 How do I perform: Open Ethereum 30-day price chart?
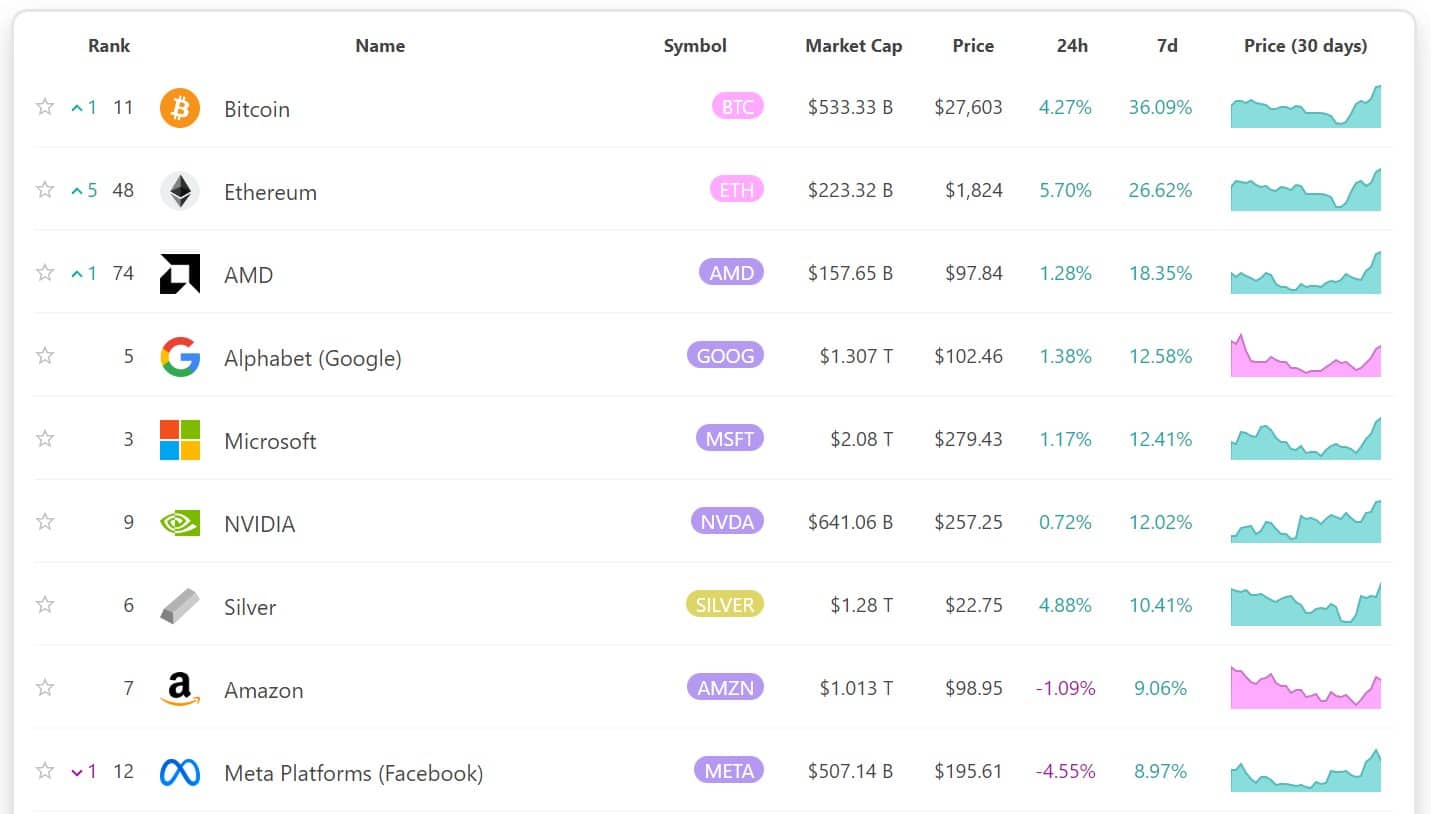(1306, 190)
